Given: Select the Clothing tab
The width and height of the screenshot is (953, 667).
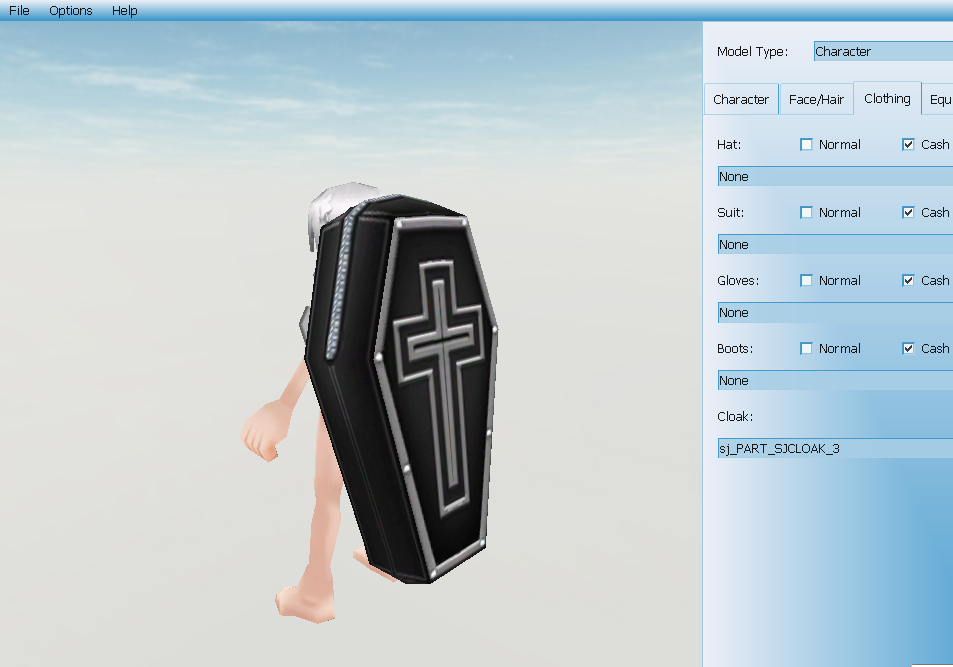Looking at the screenshot, I should pos(887,99).
